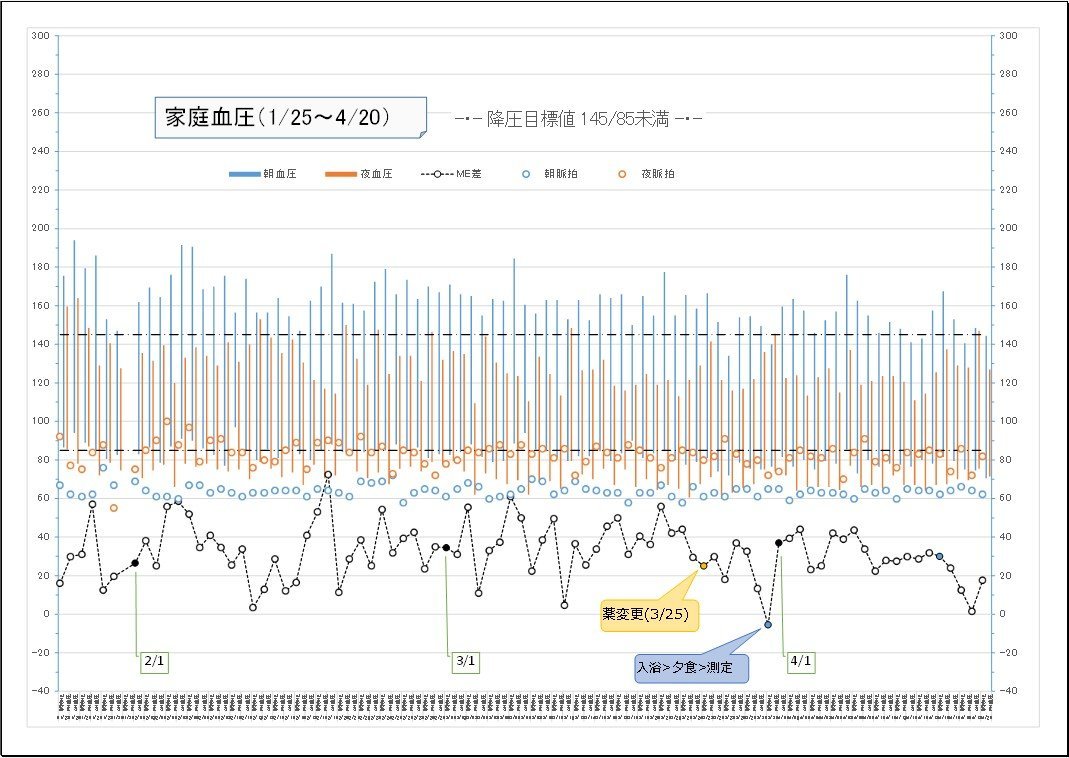Click the orange-filled ME差 point above 薬変更 callout
Screen dimensions: 1069x758
click(x=704, y=566)
